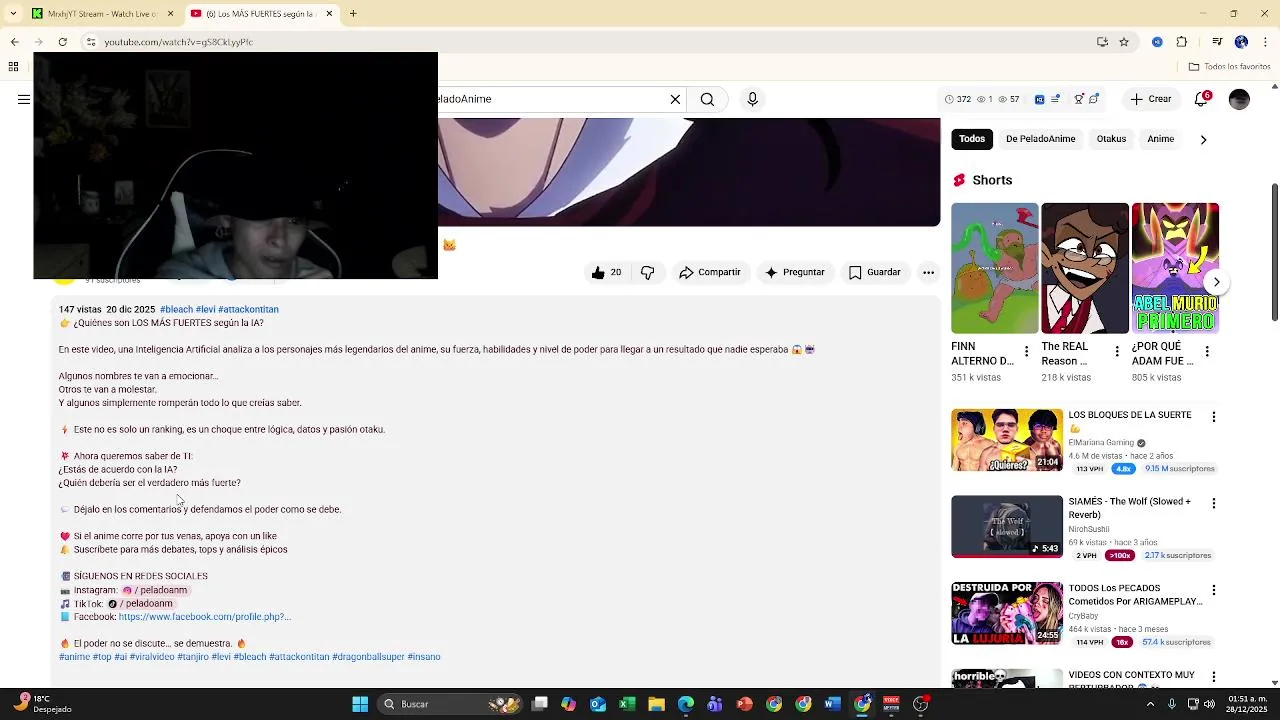Click the page vertical scrollbar thumb
1280x720 pixels.
tap(1274, 252)
